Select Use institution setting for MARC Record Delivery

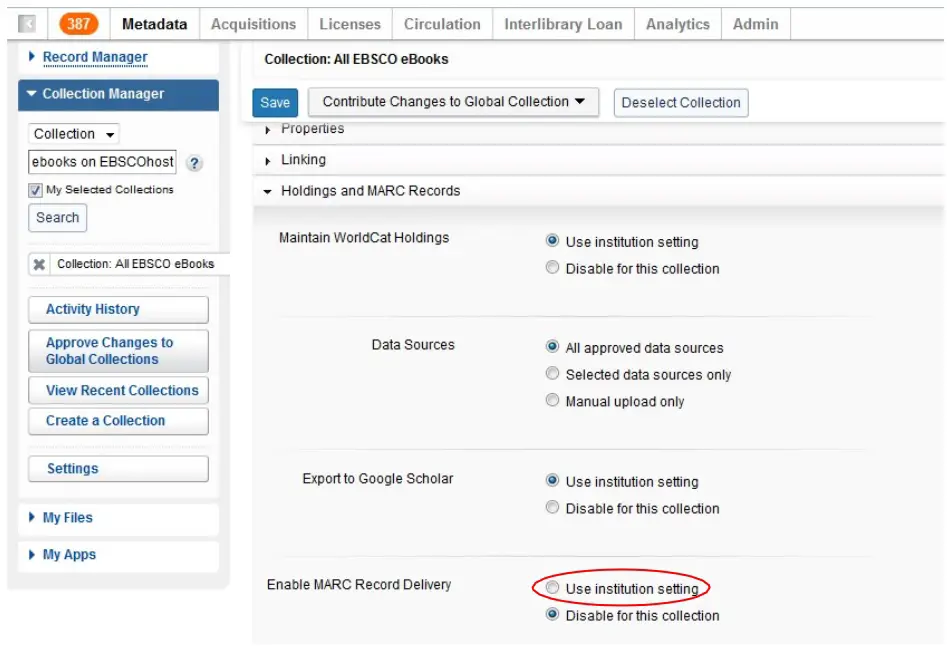coord(553,588)
